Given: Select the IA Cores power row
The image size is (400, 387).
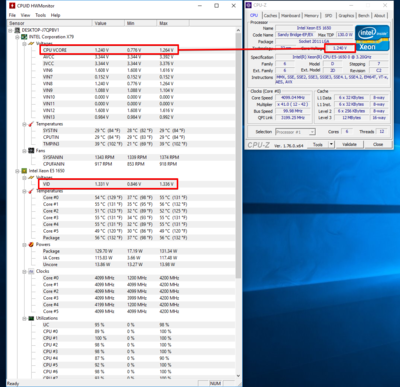Looking at the screenshot, I should tap(122, 258).
